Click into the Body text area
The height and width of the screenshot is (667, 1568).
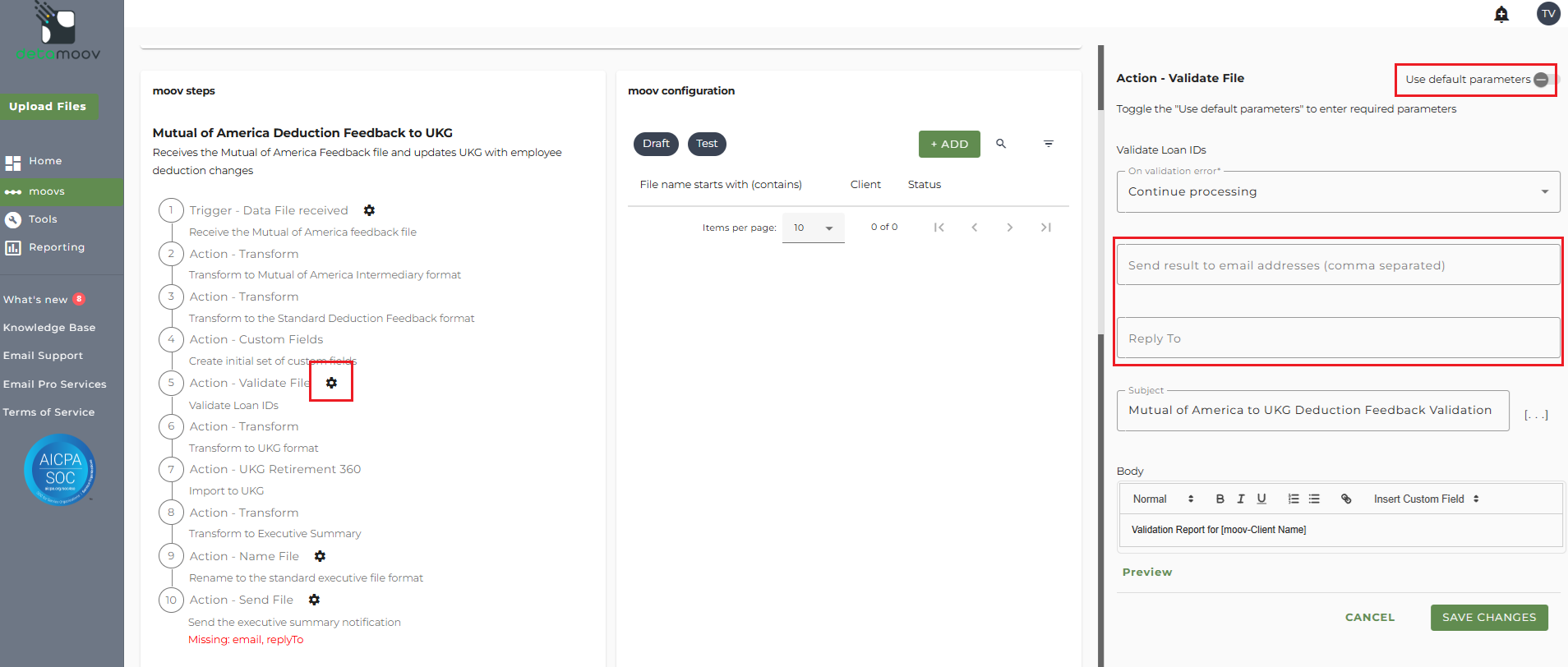(x=1340, y=530)
